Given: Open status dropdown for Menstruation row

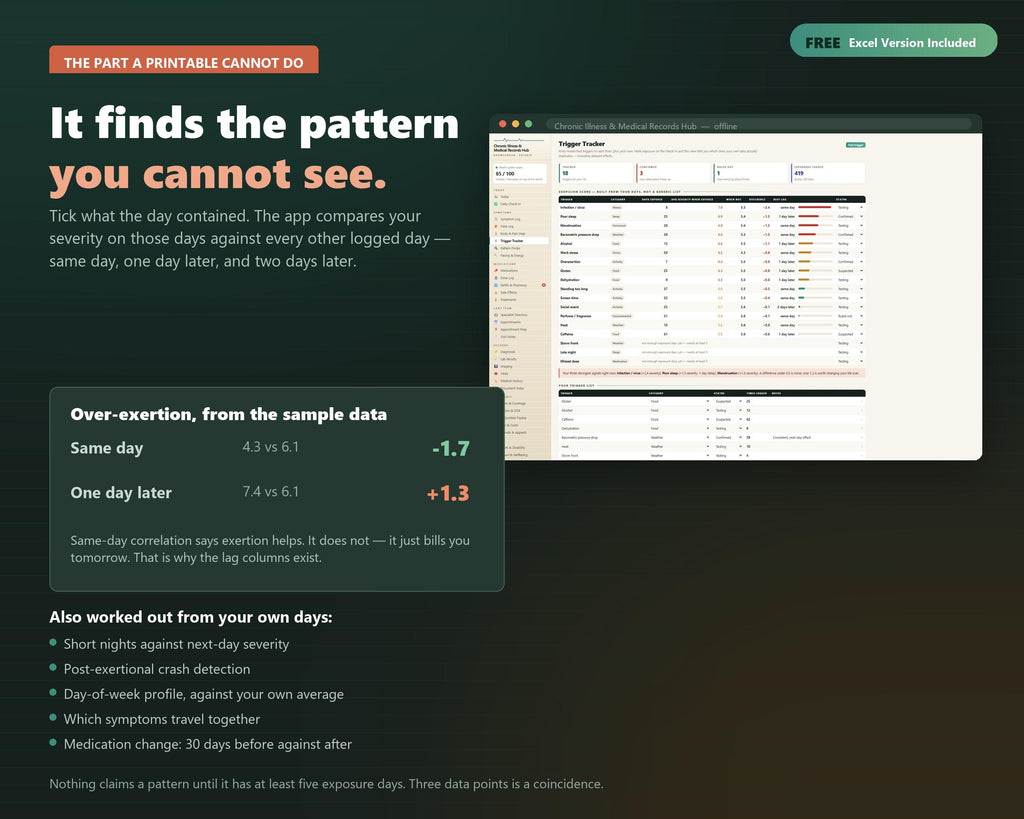Looking at the screenshot, I should pos(861,225).
